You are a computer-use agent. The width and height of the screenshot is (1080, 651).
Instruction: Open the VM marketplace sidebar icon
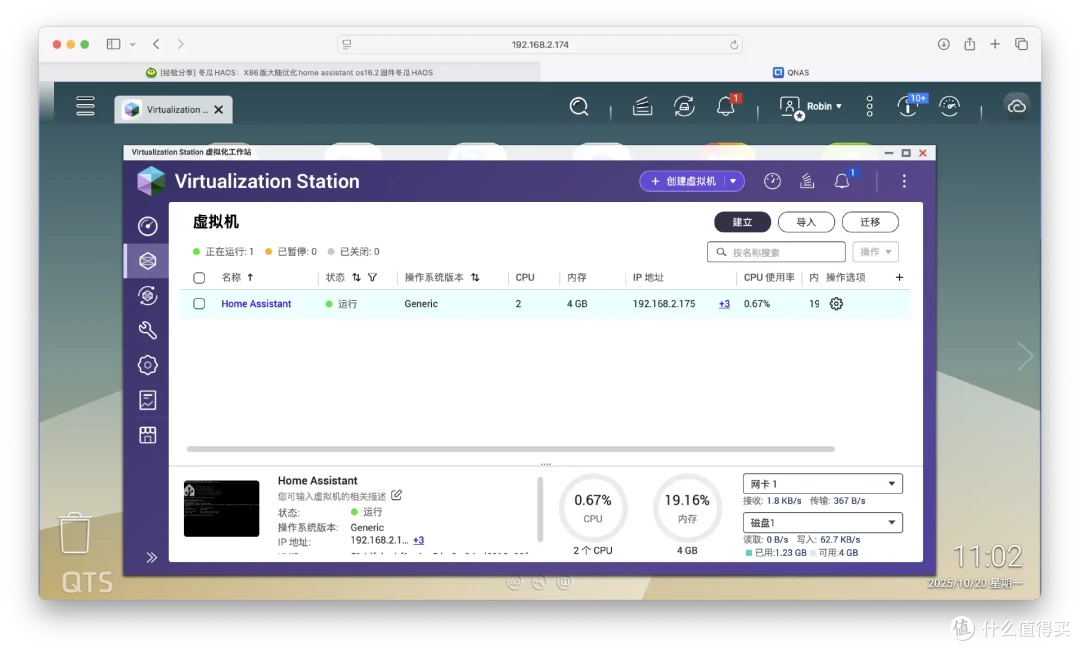pyautogui.click(x=147, y=435)
